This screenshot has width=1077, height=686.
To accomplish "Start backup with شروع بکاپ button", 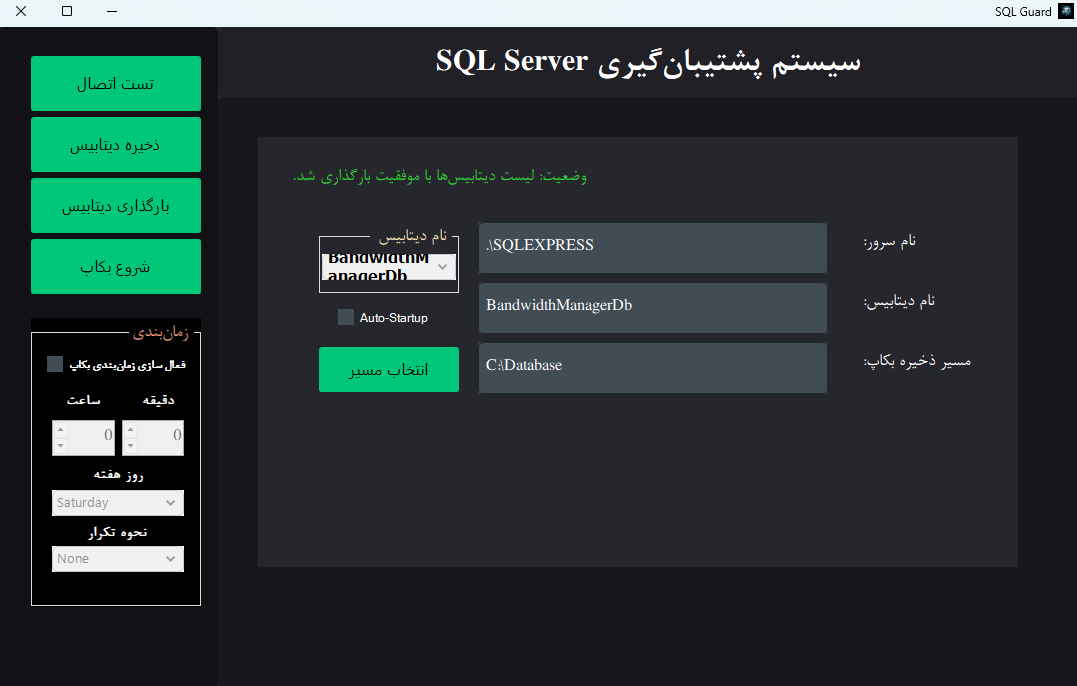I will point(115,266).
